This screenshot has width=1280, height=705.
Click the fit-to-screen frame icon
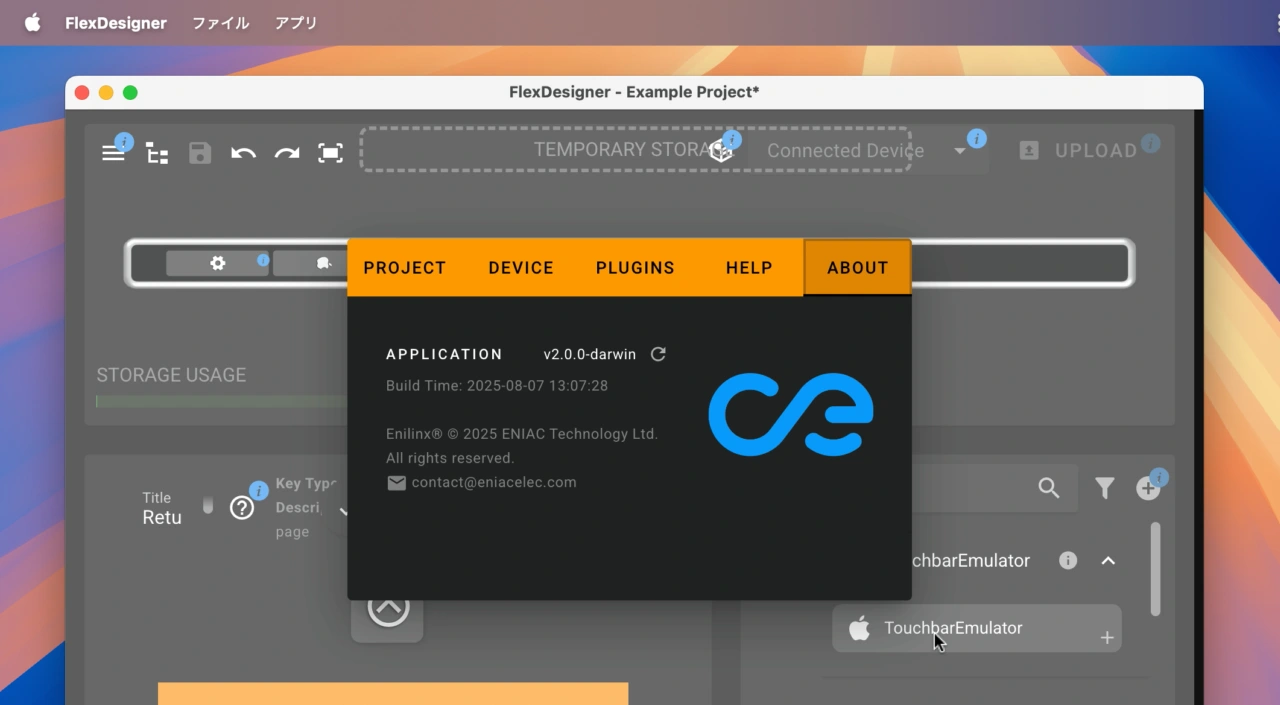coord(330,152)
